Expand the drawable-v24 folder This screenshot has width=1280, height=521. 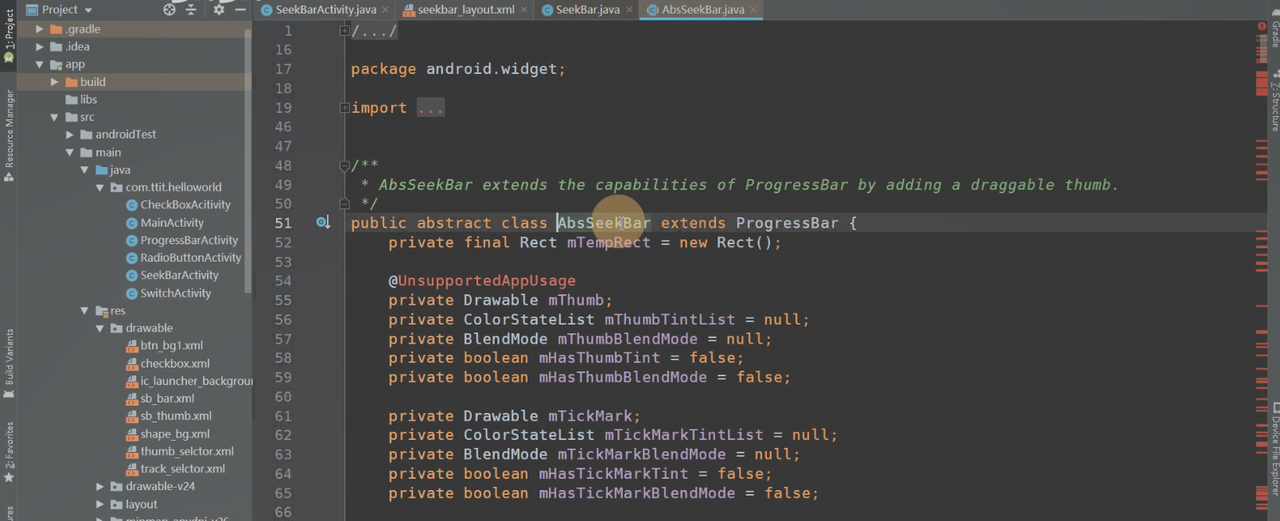click(x=100, y=486)
